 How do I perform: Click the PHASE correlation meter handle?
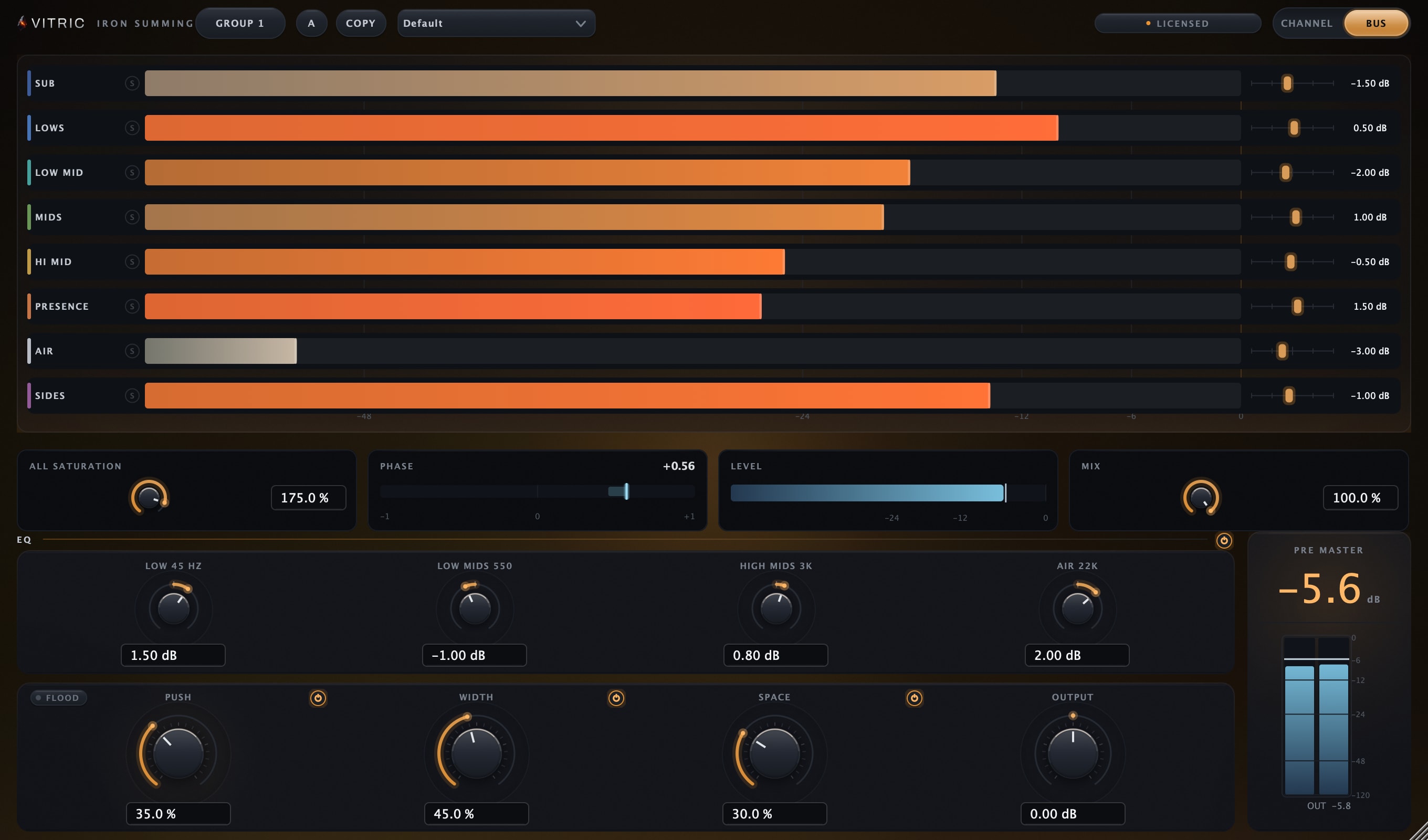626,491
